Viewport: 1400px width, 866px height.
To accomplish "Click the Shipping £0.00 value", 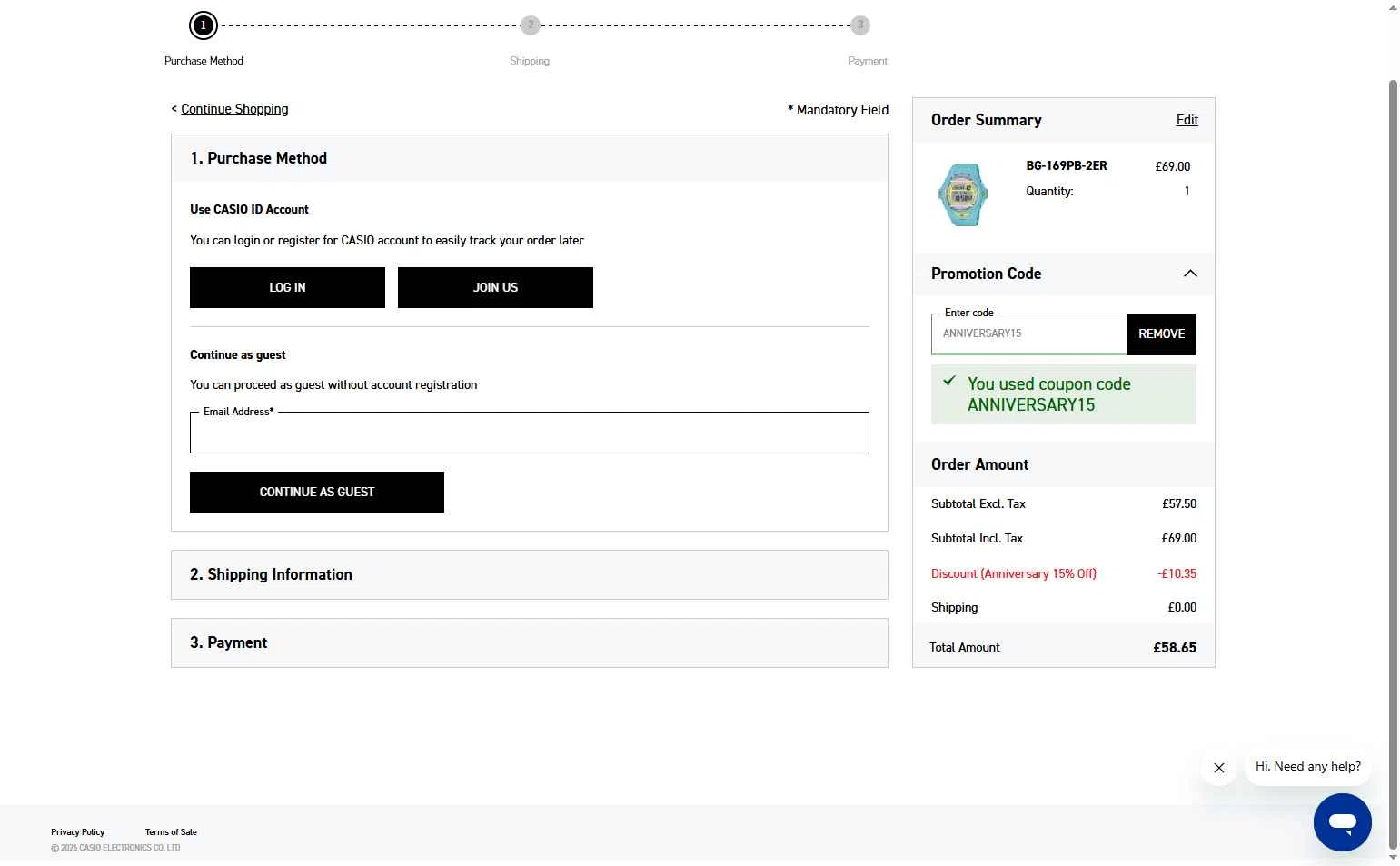I will point(1182,607).
